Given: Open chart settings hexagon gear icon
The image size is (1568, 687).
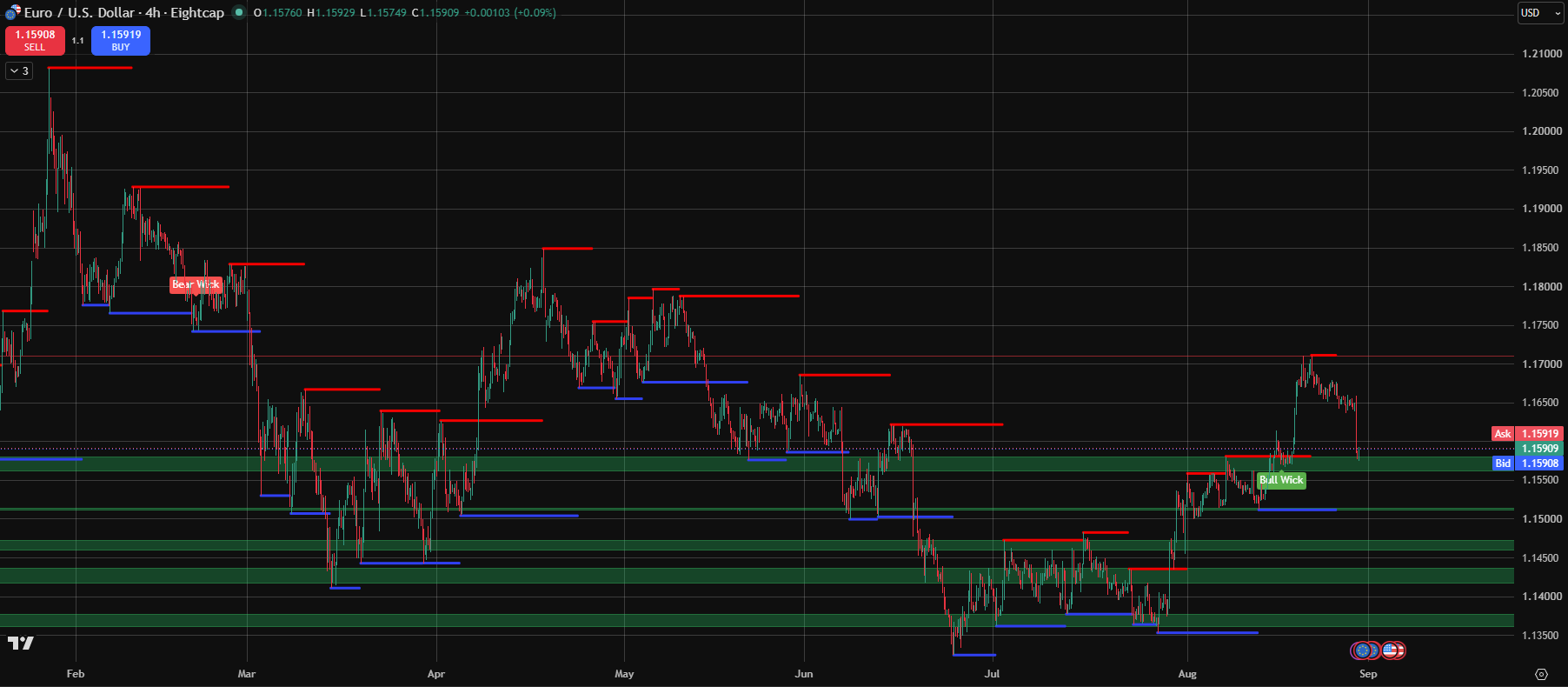Looking at the screenshot, I should coord(1541,674).
